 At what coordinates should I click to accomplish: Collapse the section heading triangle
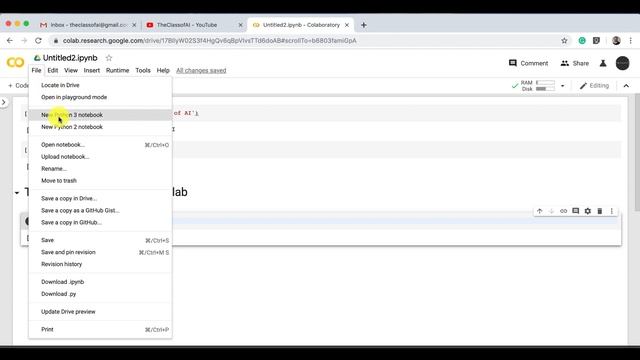tap(17, 192)
